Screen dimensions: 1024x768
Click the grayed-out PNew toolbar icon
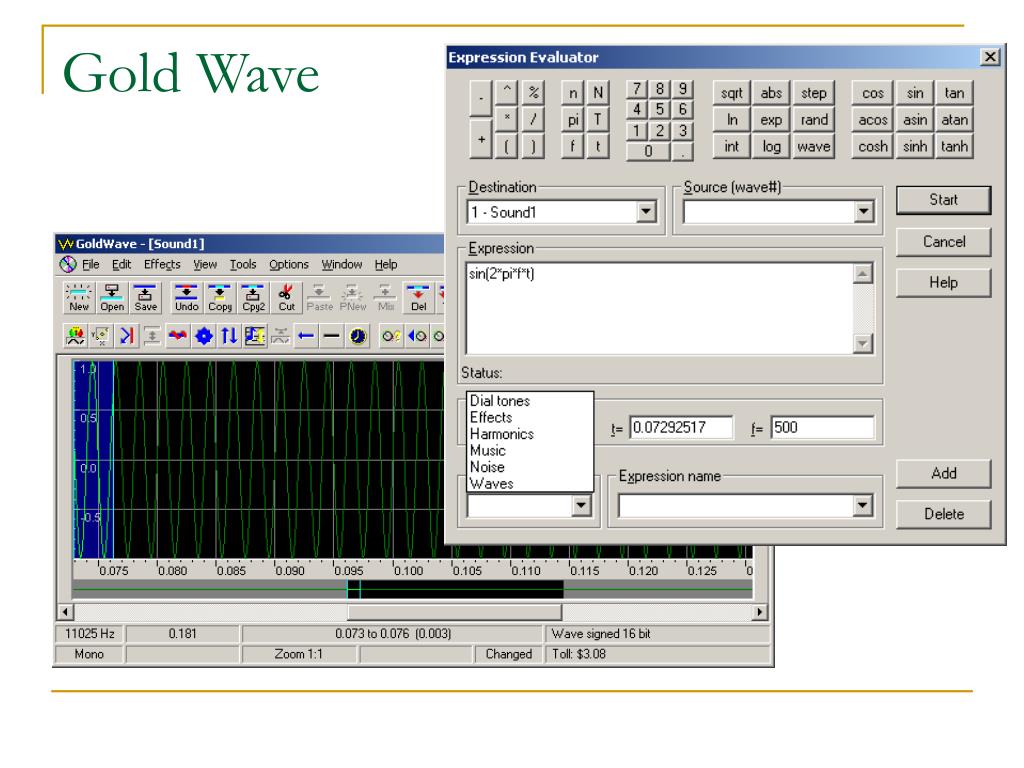point(353,297)
